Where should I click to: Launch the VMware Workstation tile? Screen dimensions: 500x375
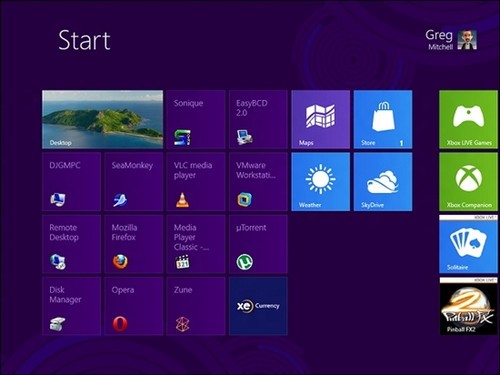[x=258, y=182]
